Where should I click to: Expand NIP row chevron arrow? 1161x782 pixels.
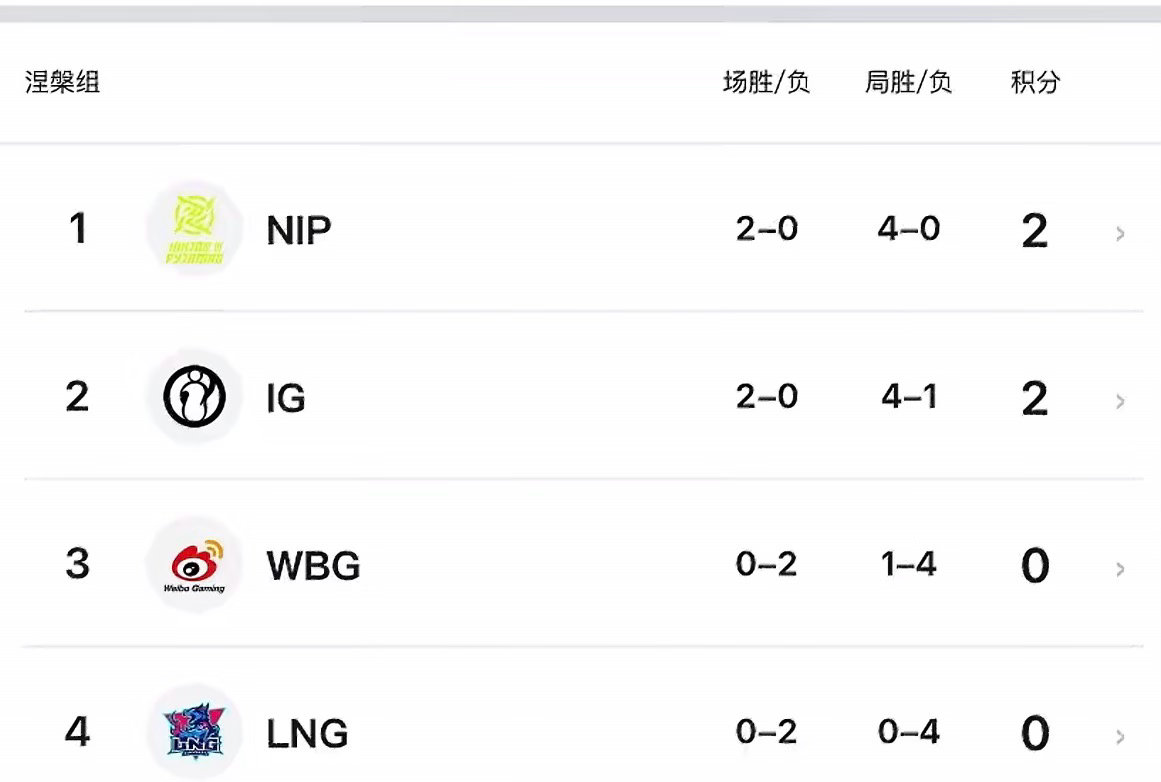coord(1120,234)
